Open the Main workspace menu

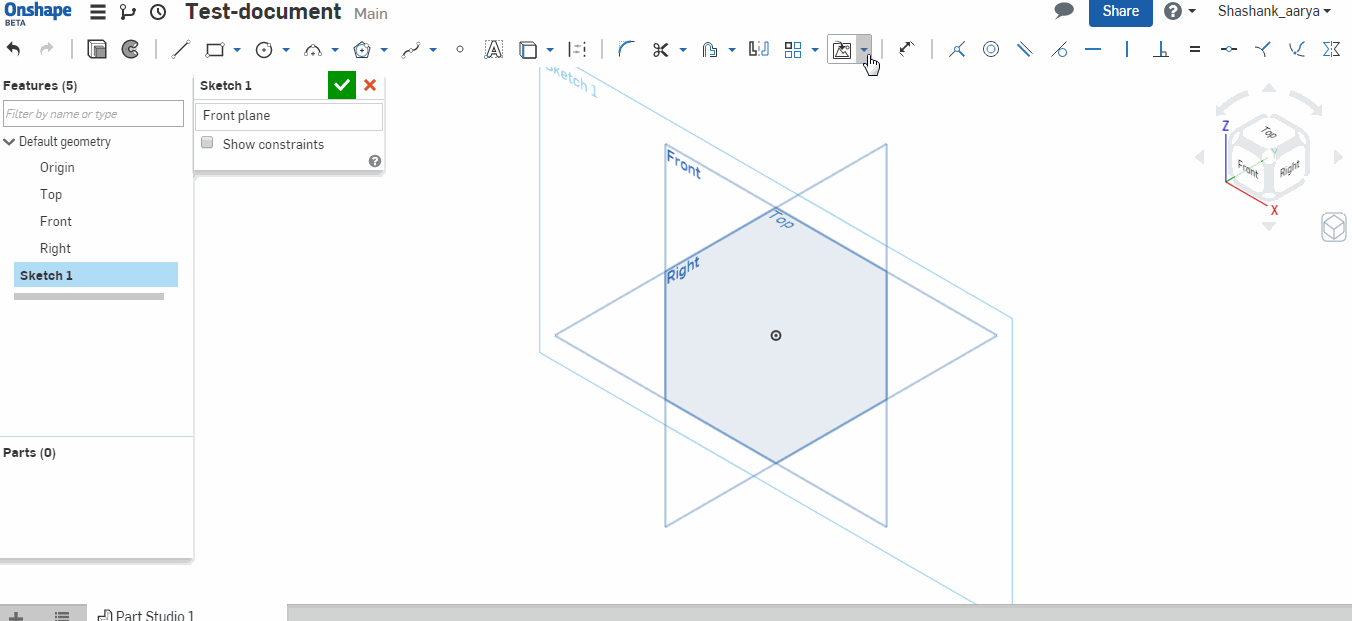click(370, 13)
